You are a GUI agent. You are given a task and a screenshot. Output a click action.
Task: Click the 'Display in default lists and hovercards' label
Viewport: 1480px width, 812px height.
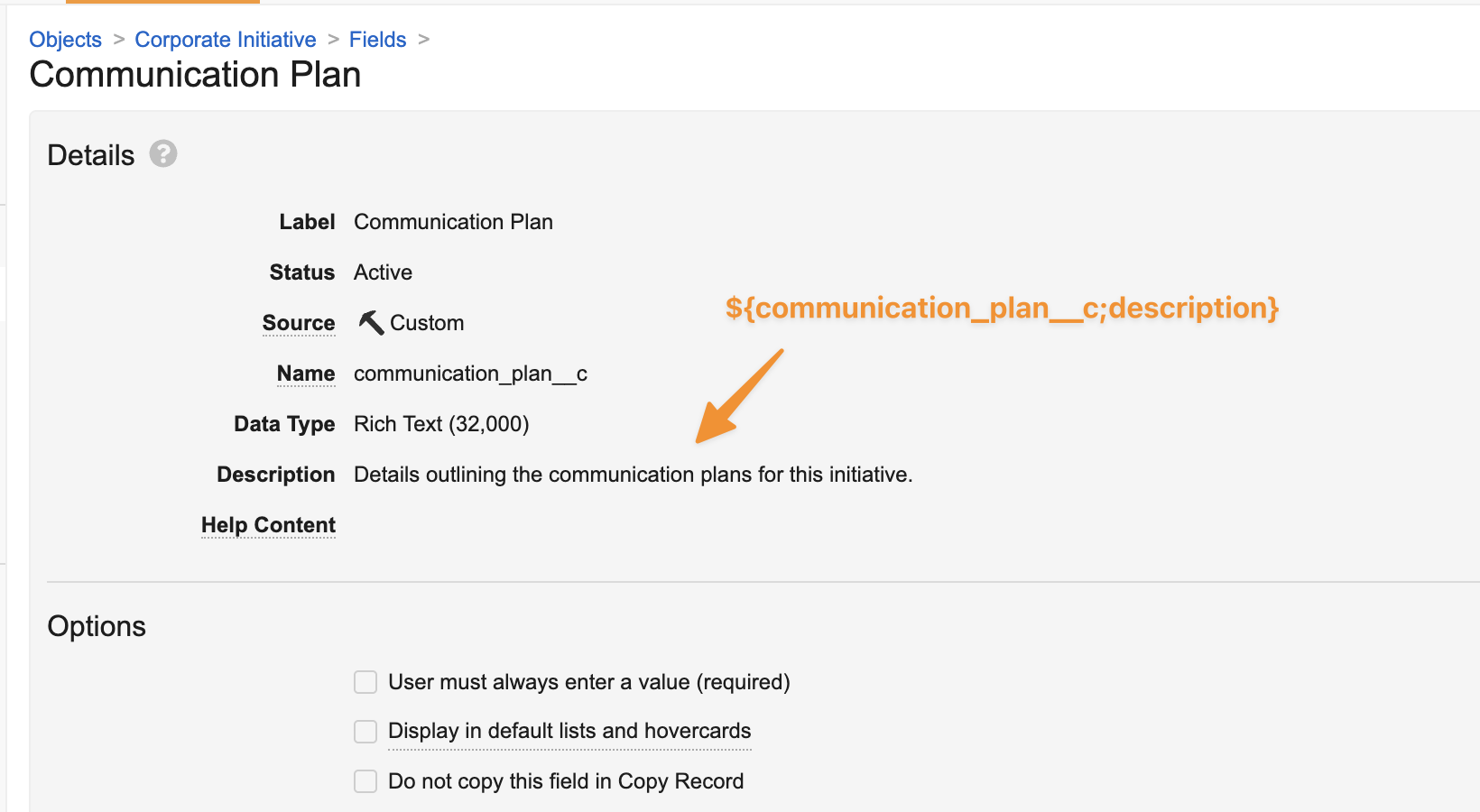coord(569,731)
